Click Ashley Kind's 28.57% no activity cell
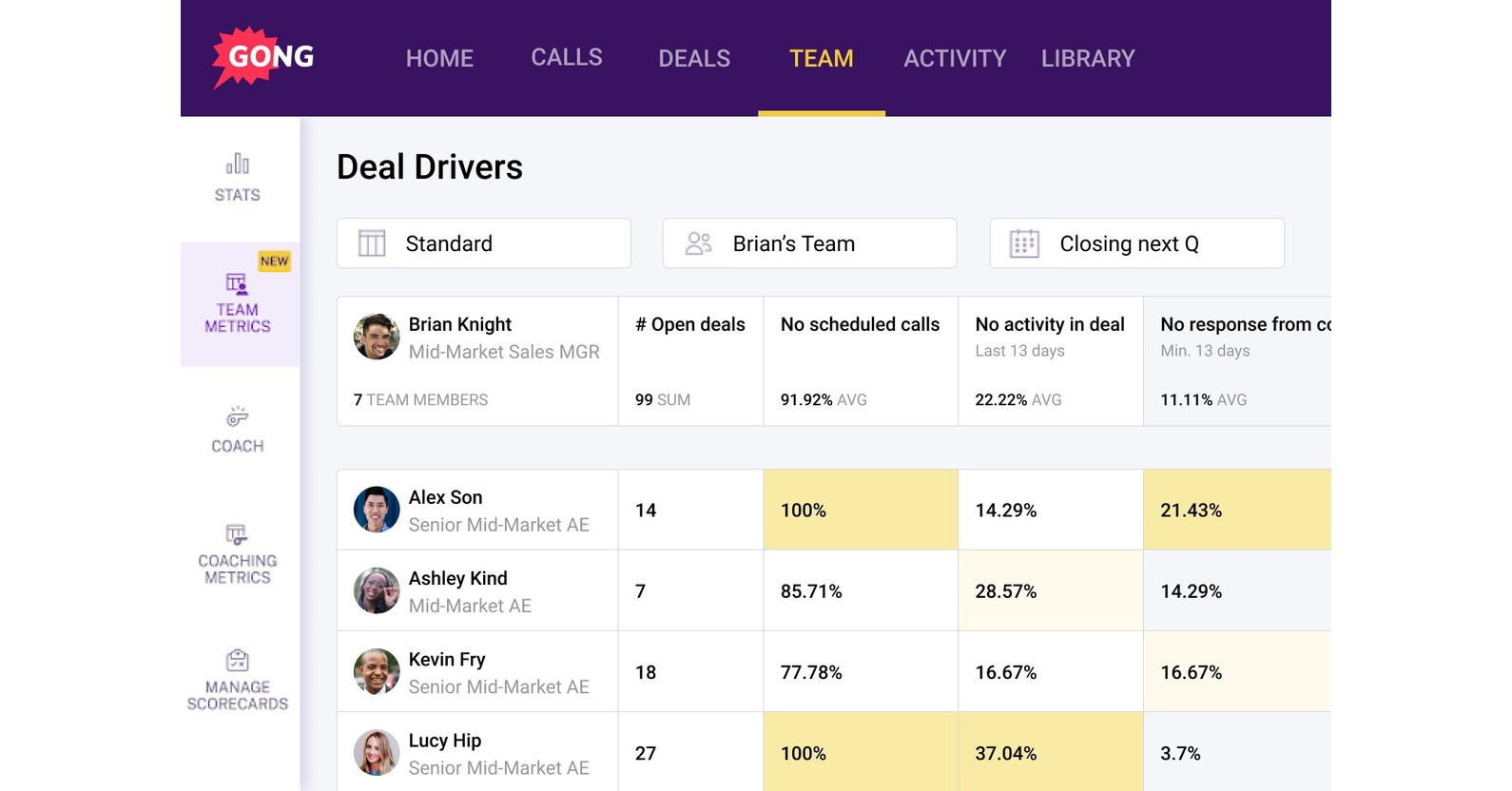The height and width of the screenshot is (791, 1512). (x=1051, y=590)
